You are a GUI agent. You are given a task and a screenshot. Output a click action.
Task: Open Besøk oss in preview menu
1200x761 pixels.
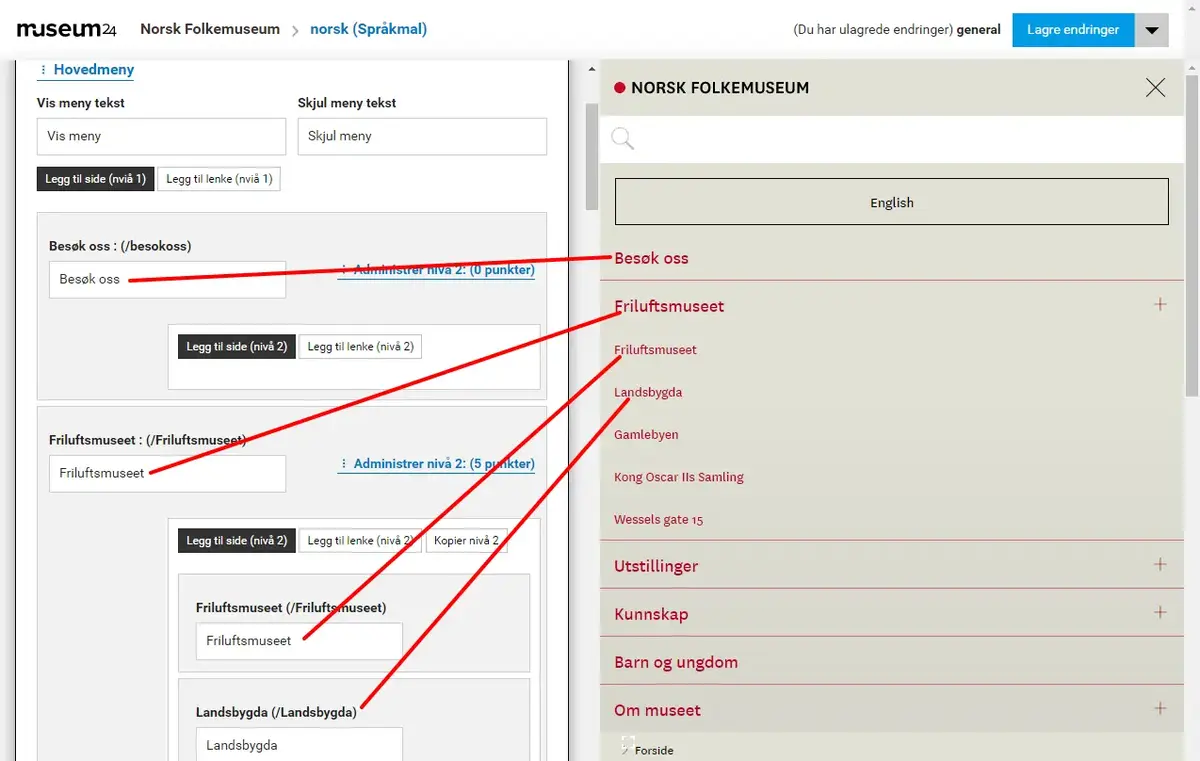tap(651, 258)
